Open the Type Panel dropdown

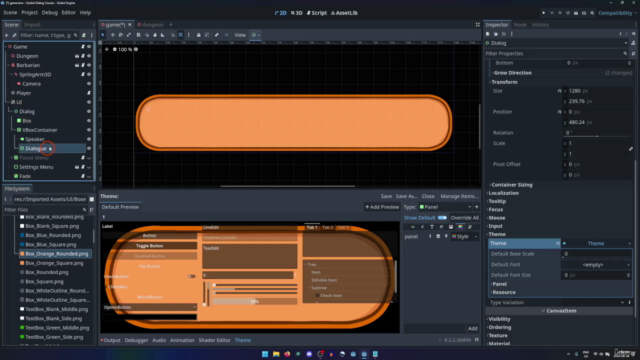445,207
